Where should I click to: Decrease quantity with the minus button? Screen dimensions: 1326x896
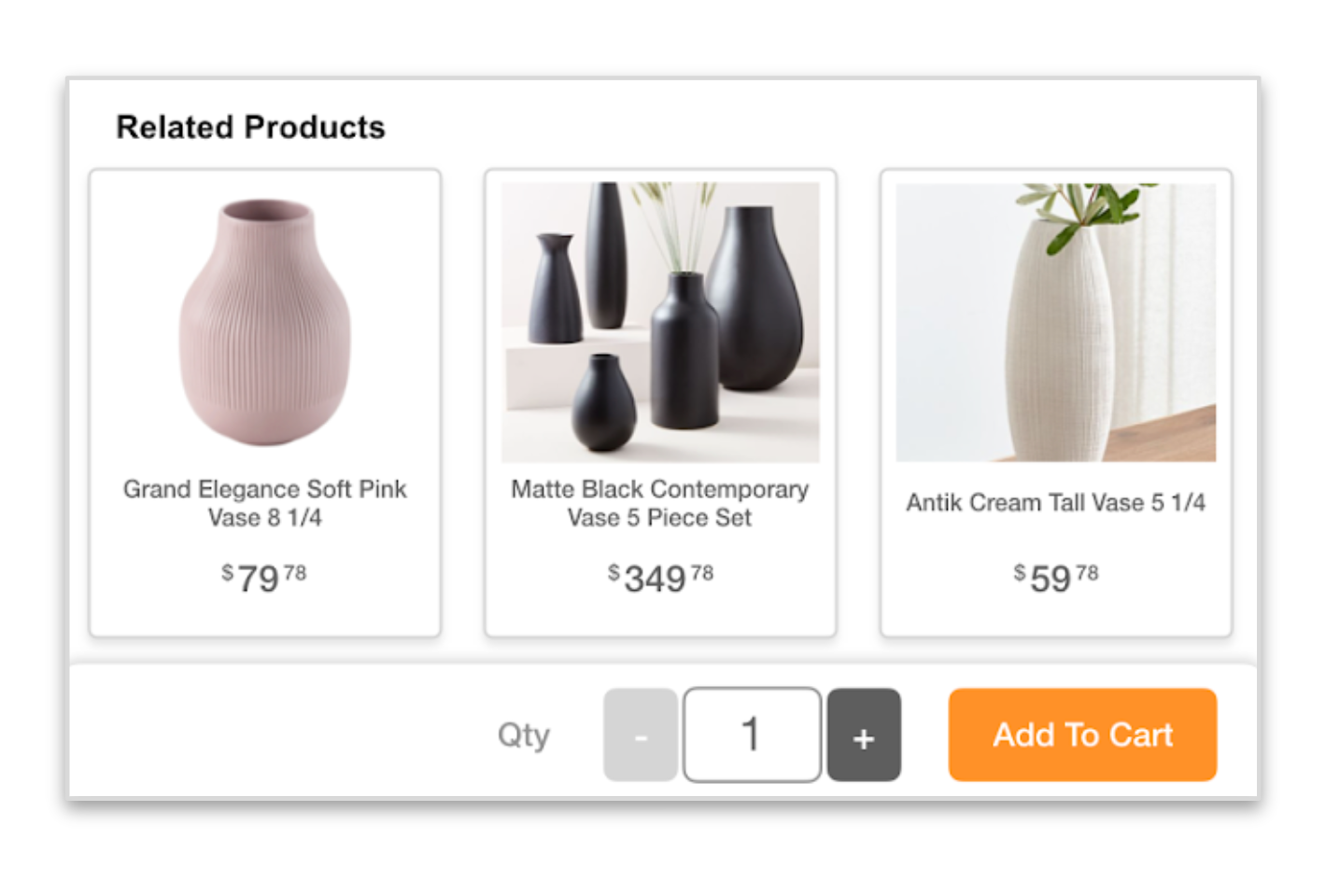[641, 735]
